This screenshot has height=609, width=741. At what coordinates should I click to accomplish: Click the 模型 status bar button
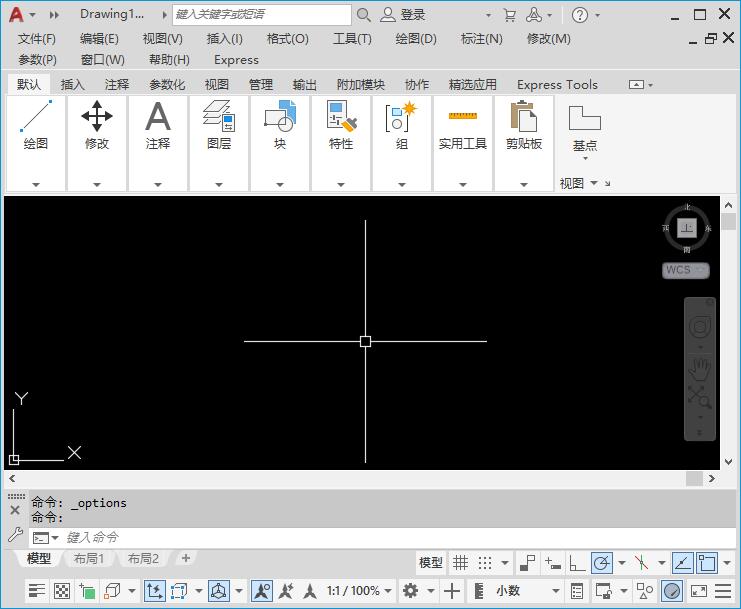tap(431, 563)
